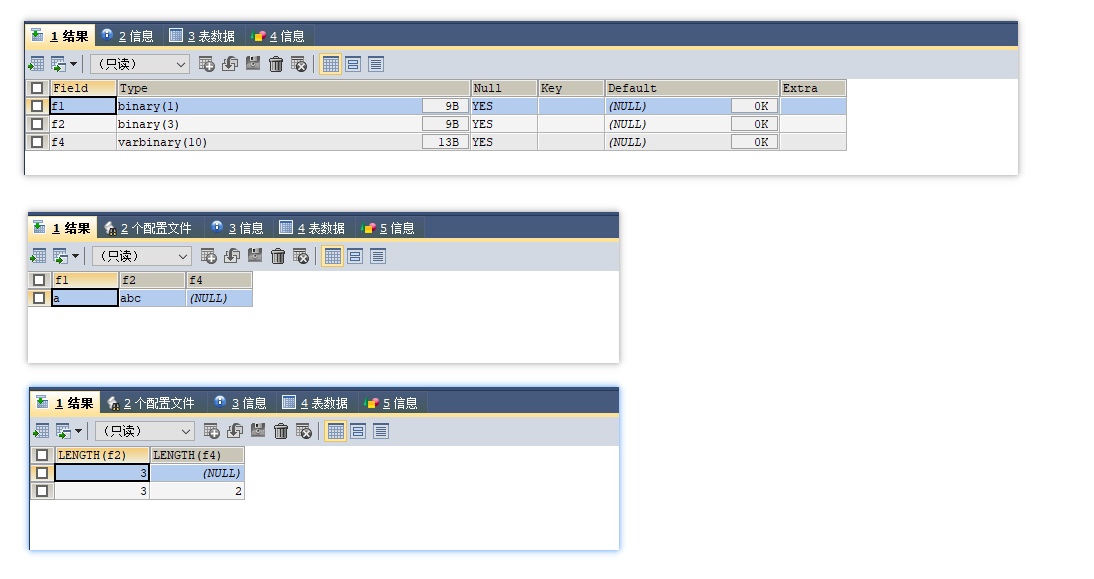Check the f2 binary(3) row checkbox

[37, 124]
